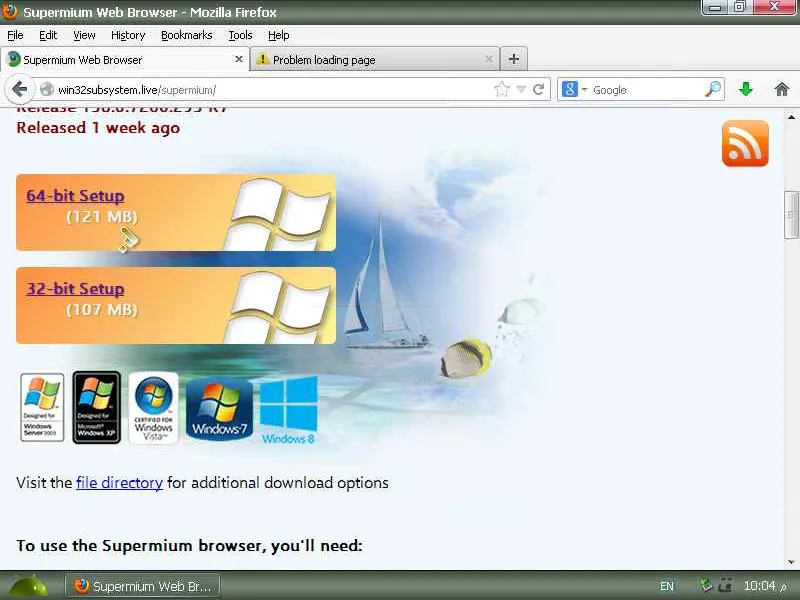This screenshot has width=800, height=600.
Task: Click the Windows Server 2003 logo badge
Action: pos(42,407)
